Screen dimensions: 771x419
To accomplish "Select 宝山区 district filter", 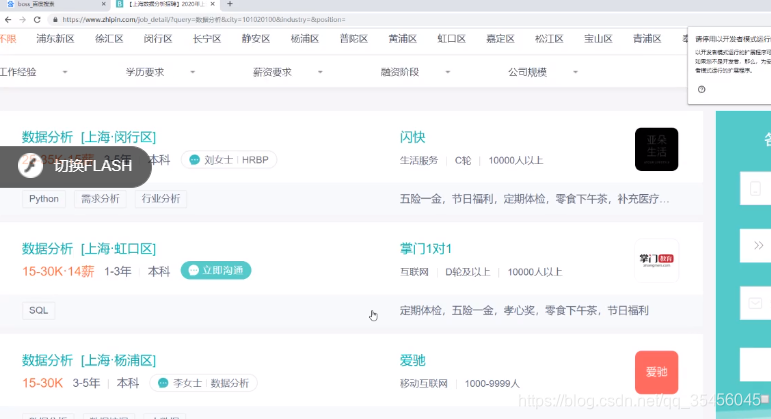I will click(598, 39).
